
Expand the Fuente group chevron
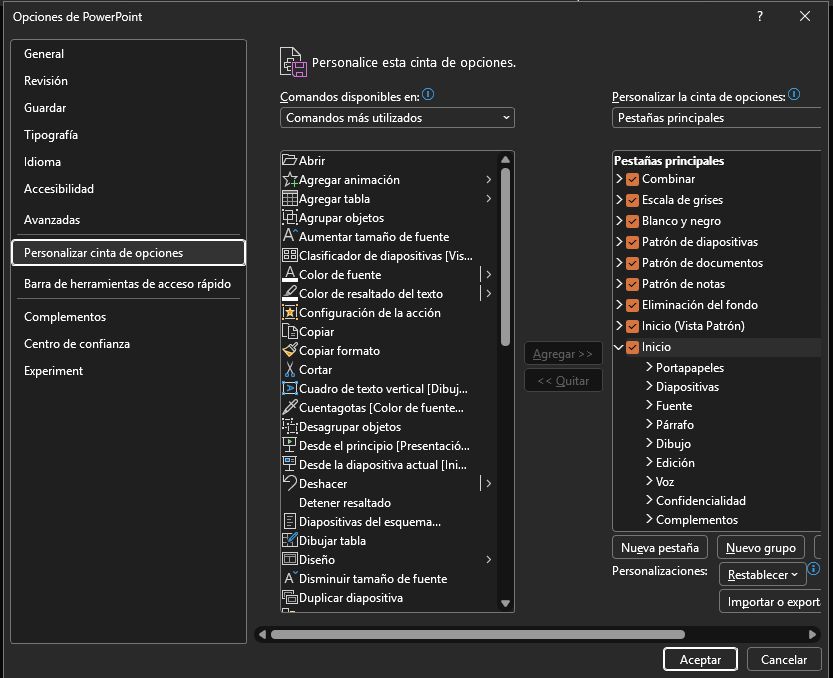(x=649, y=405)
